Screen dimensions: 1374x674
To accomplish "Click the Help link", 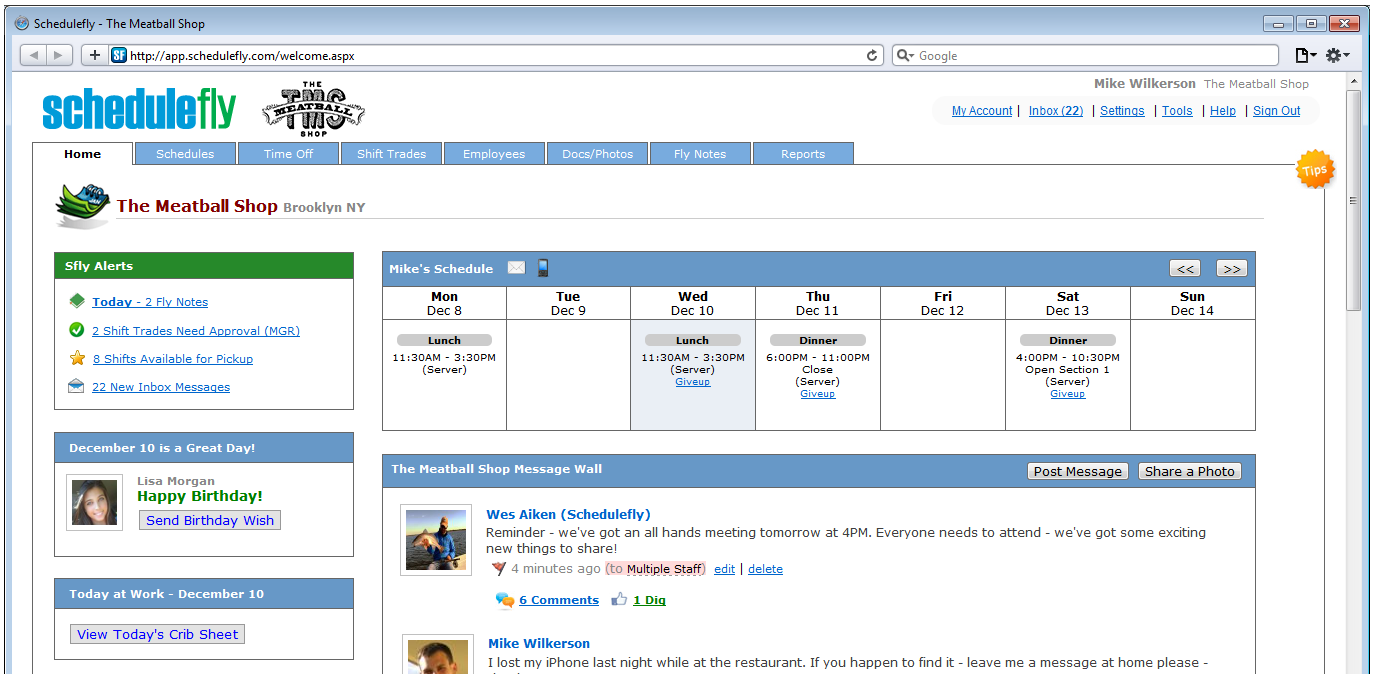I will 1223,111.
